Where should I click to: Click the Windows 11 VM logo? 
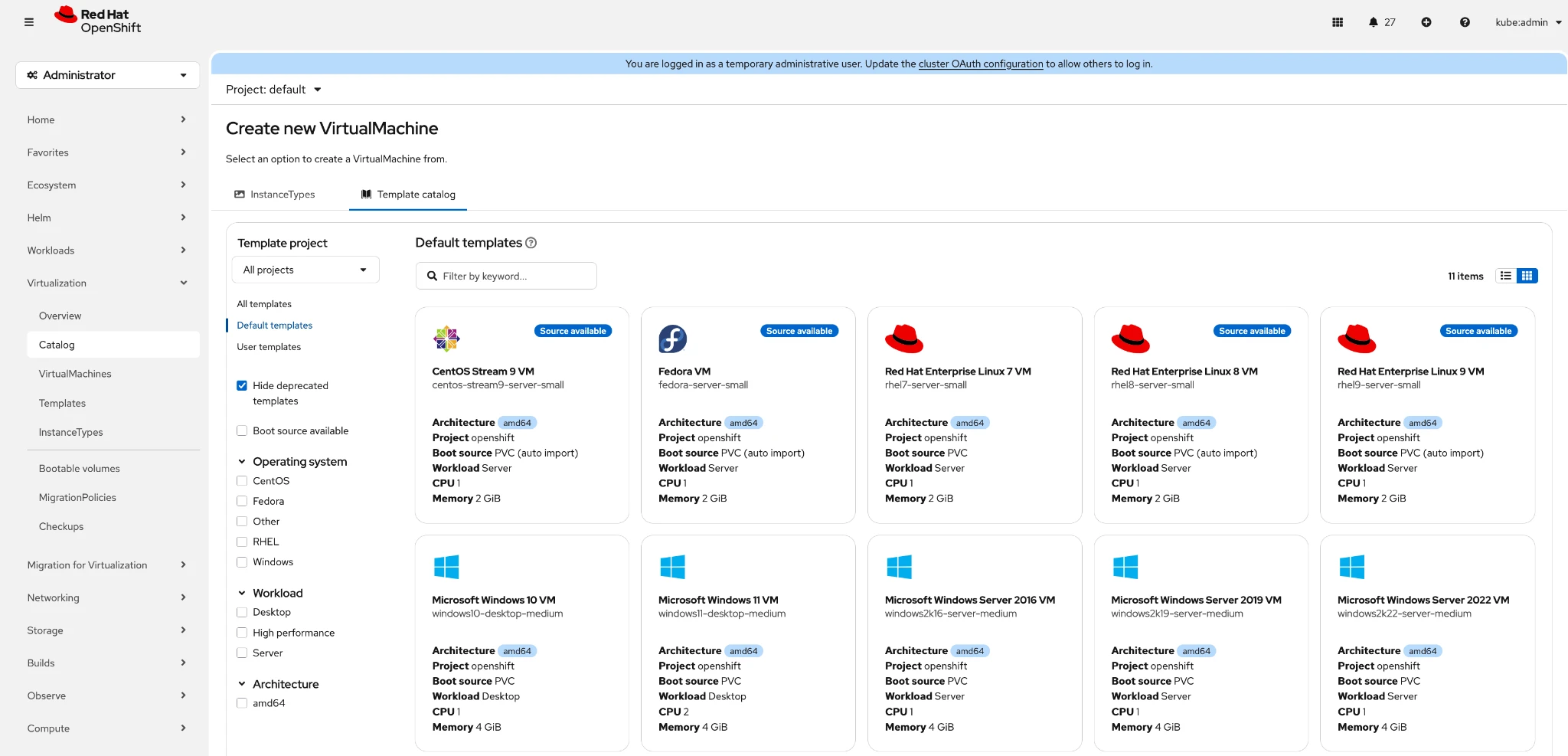(673, 567)
